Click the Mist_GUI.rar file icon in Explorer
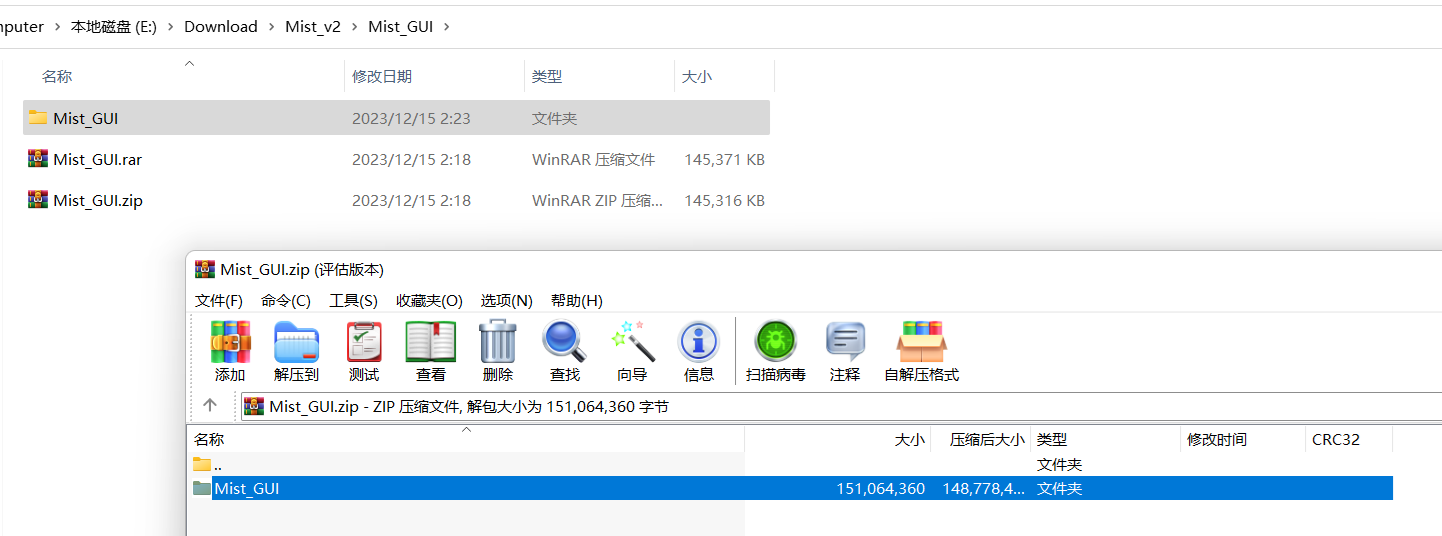1442x536 pixels. (x=38, y=158)
